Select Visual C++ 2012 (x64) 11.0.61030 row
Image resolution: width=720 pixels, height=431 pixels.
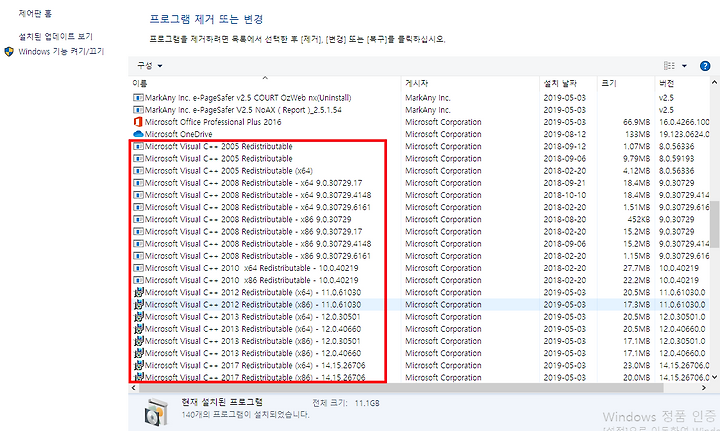(x=420, y=292)
